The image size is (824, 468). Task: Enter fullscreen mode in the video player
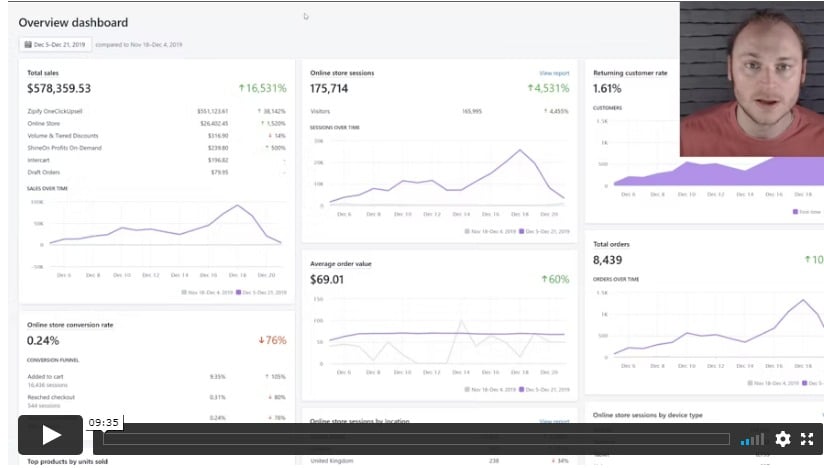[x=806, y=439]
